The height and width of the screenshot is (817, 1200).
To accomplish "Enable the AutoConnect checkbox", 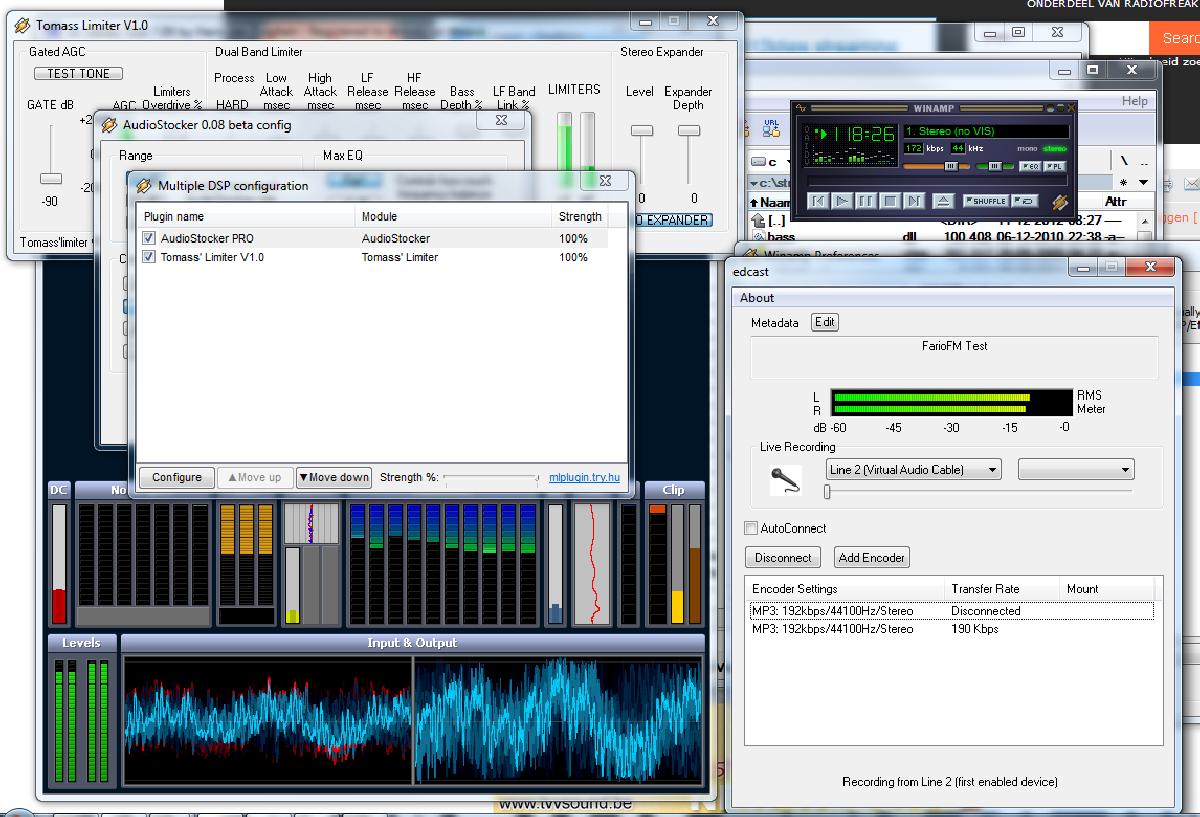I will coord(751,528).
